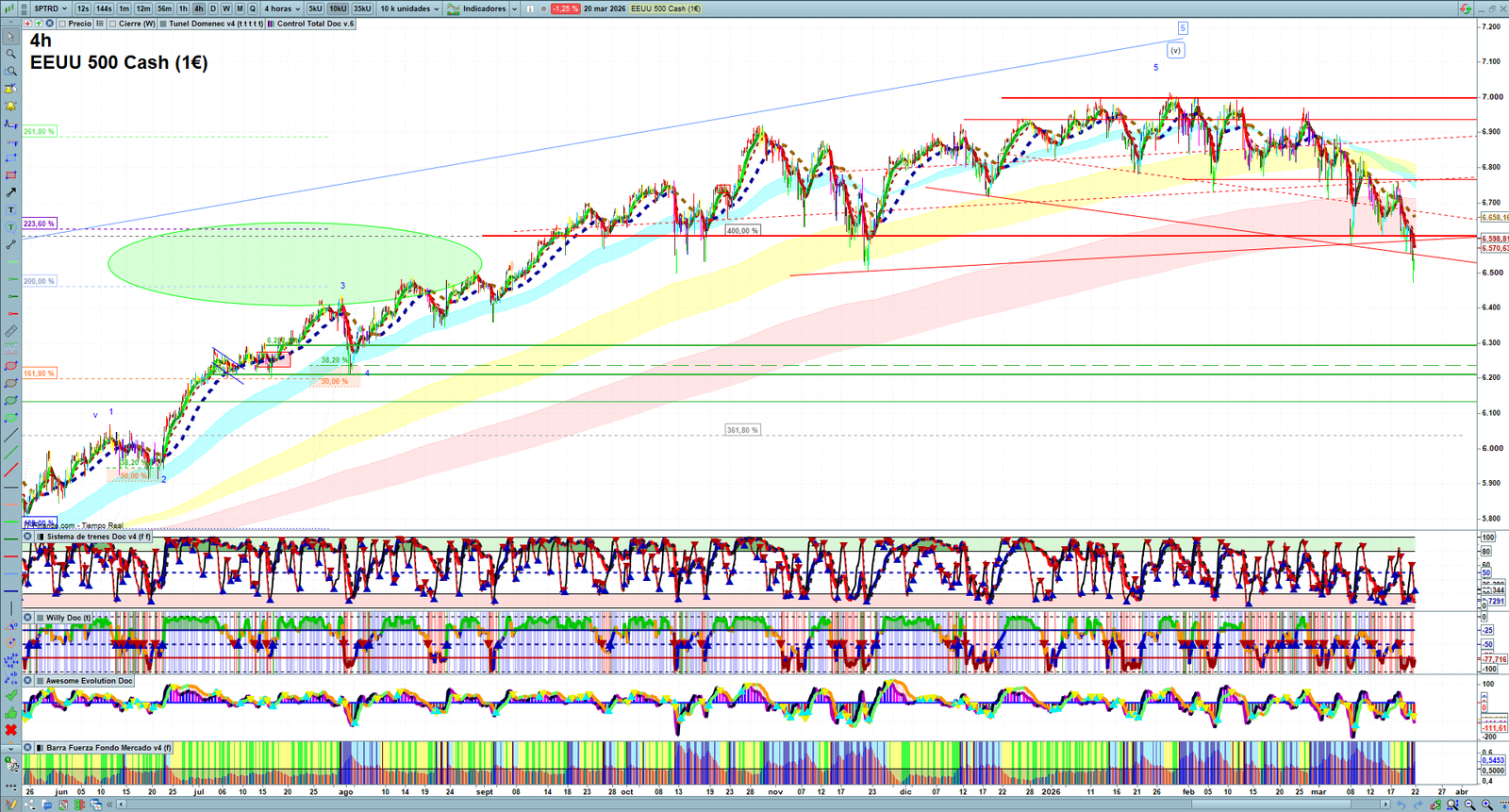
Task: Open the '4 horas' timeframe dropdown
Action: click(x=282, y=8)
